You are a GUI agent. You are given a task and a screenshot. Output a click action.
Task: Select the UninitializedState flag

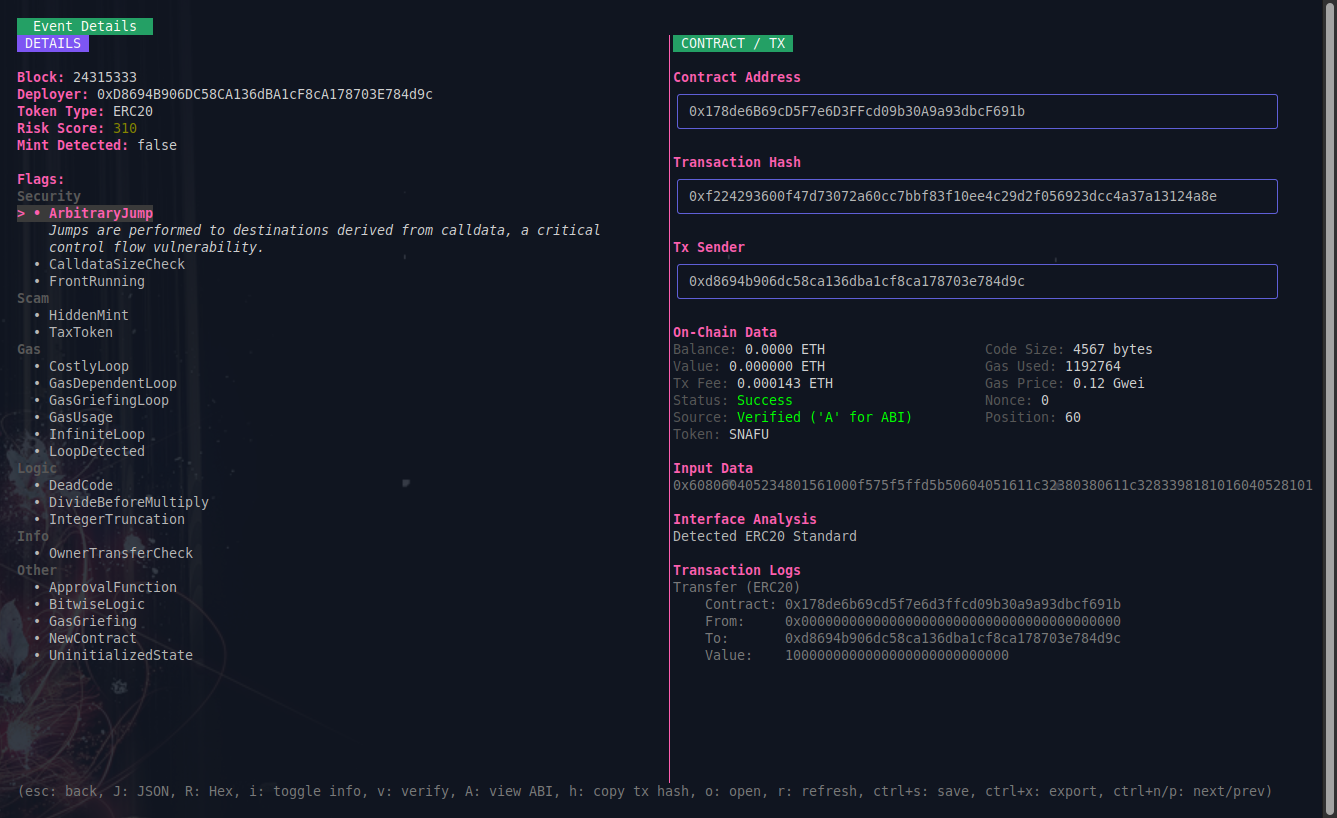pos(120,655)
